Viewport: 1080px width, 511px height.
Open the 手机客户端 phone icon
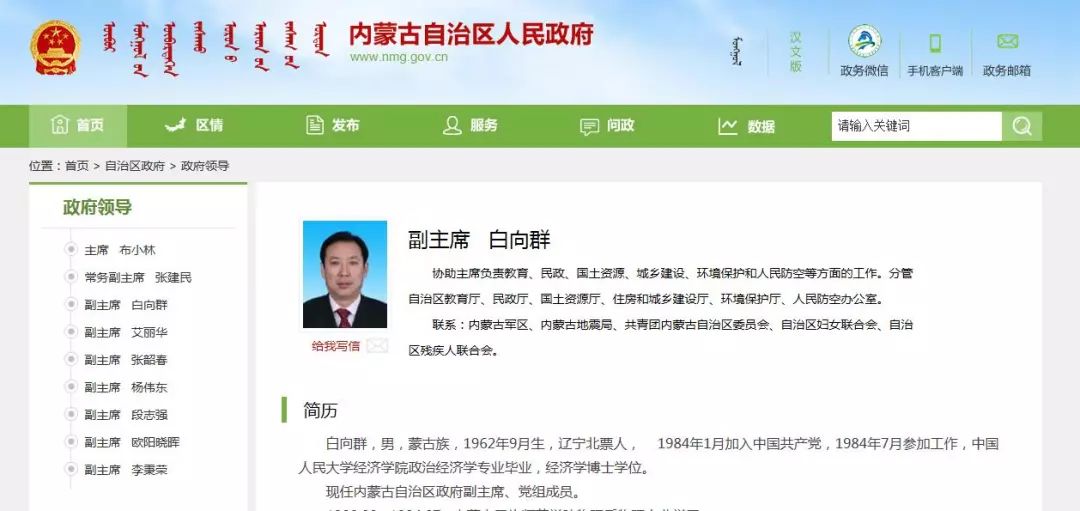click(935, 43)
